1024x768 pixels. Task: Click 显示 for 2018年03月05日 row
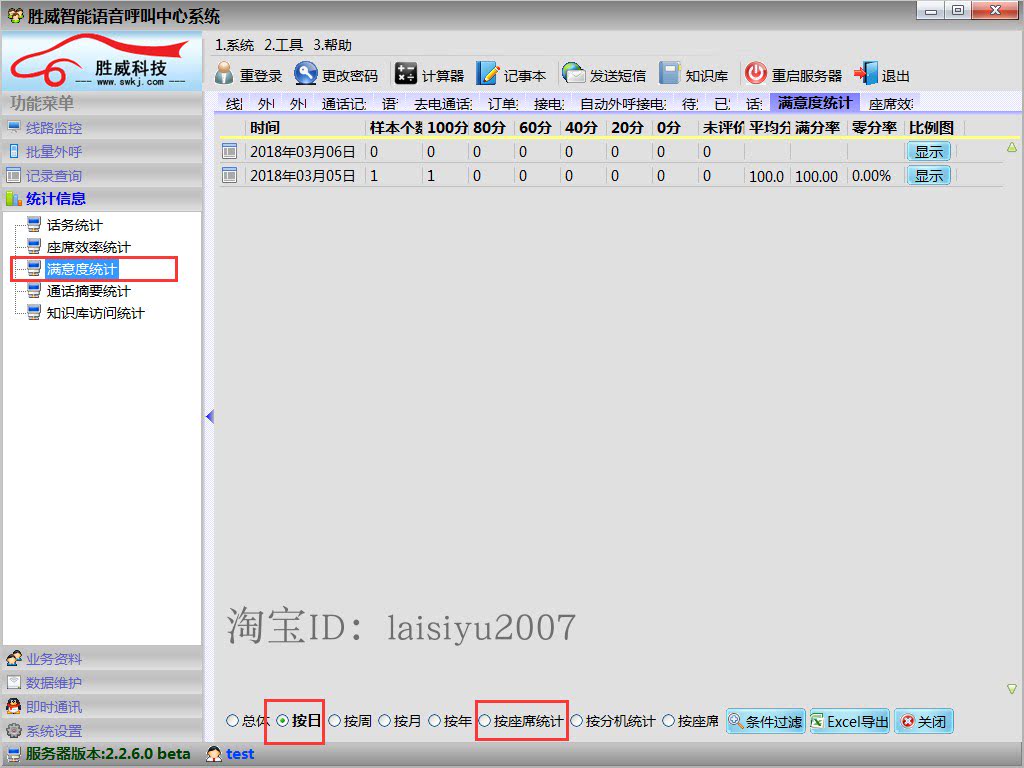928,175
